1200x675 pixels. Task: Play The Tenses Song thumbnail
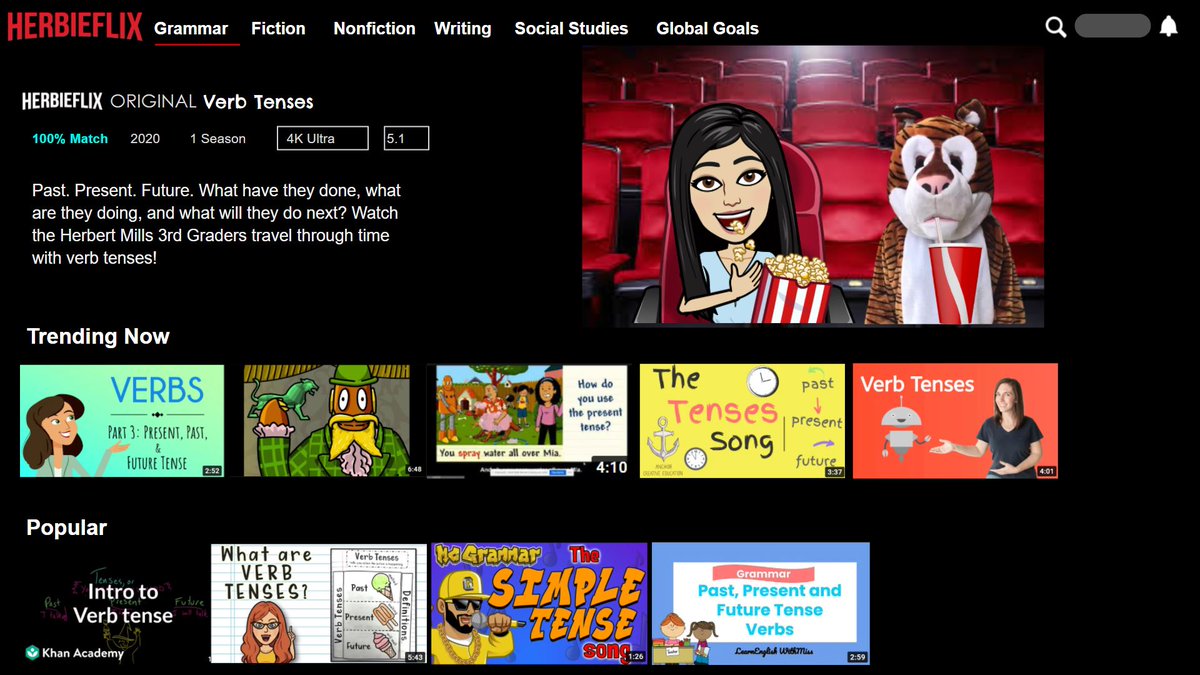742,420
